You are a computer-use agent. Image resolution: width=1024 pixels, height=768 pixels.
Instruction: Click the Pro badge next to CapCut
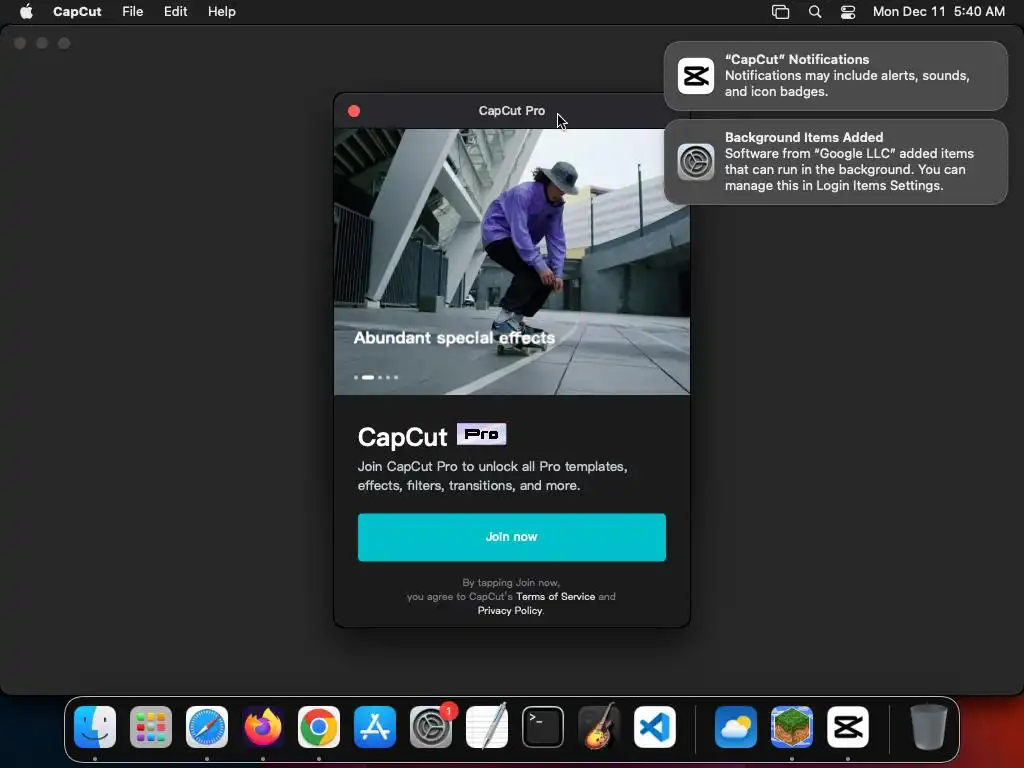pyautogui.click(x=481, y=434)
